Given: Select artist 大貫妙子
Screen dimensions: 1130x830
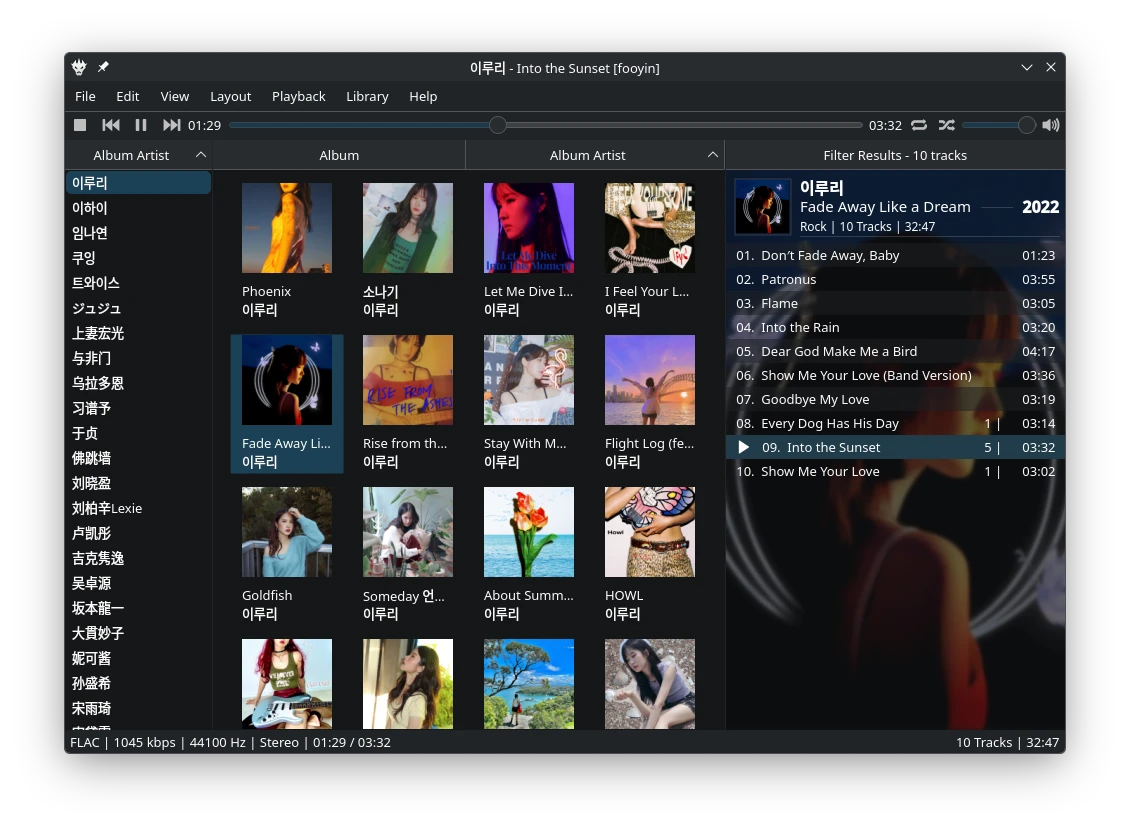Looking at the screenshot, I should 138,633.
